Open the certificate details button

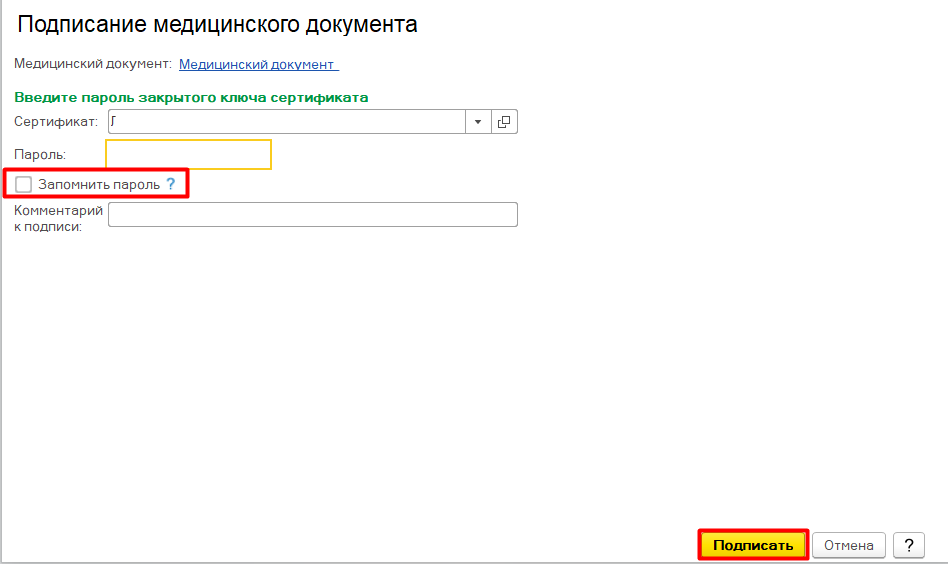(504, 122)
